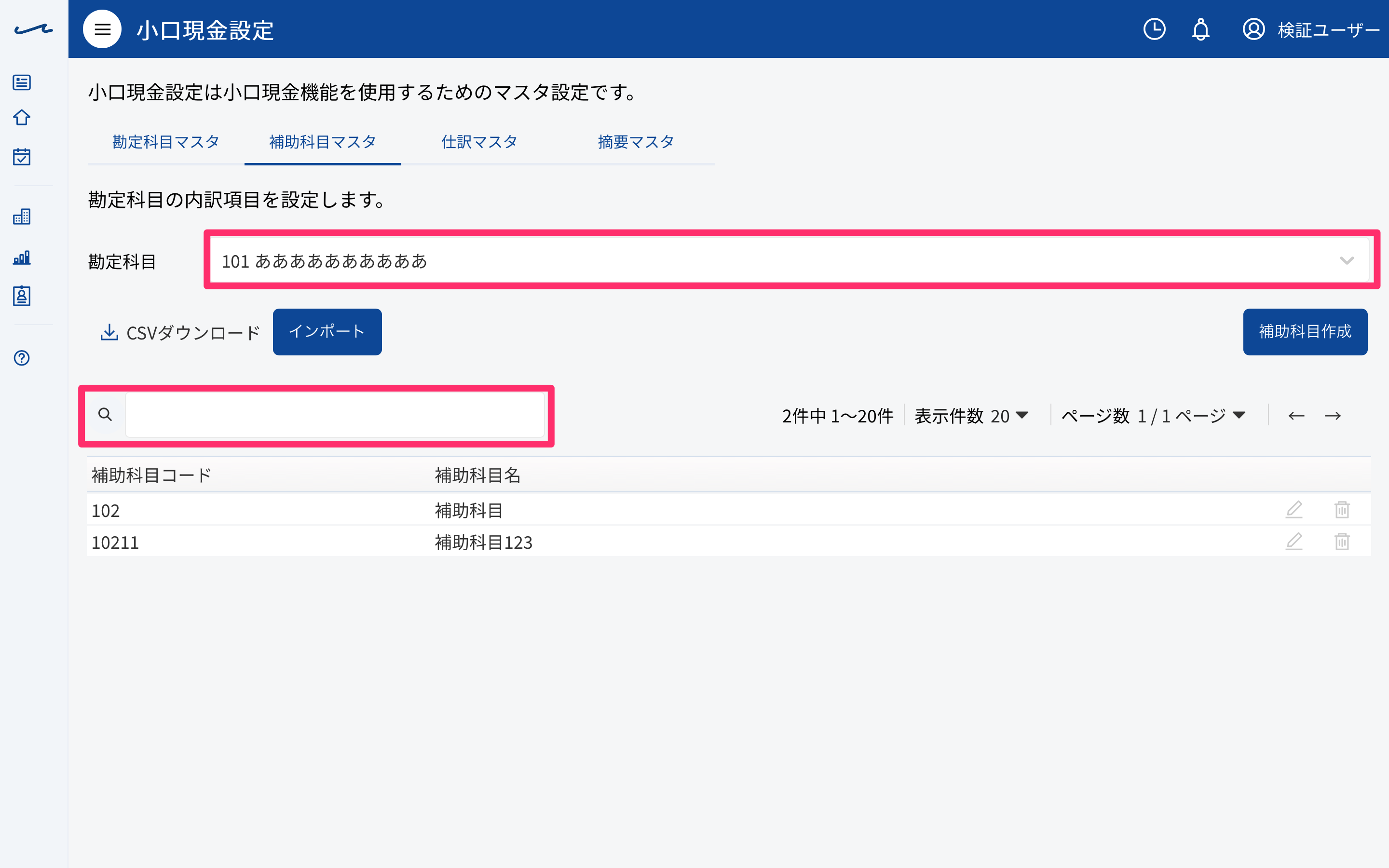The image size is (1389, 868).
Task: Open the list document sidebar icon
Action: pyautogui.click(x=22, y=82)
